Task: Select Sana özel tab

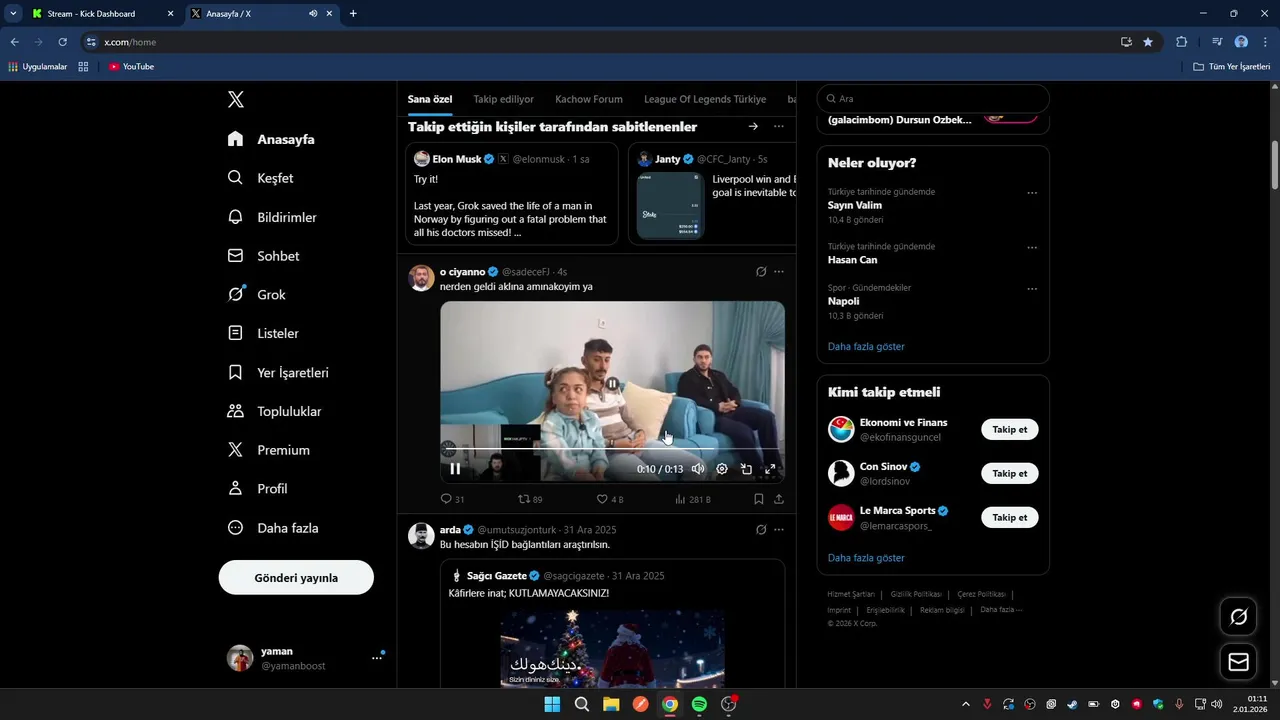Action: pos(430,99)
